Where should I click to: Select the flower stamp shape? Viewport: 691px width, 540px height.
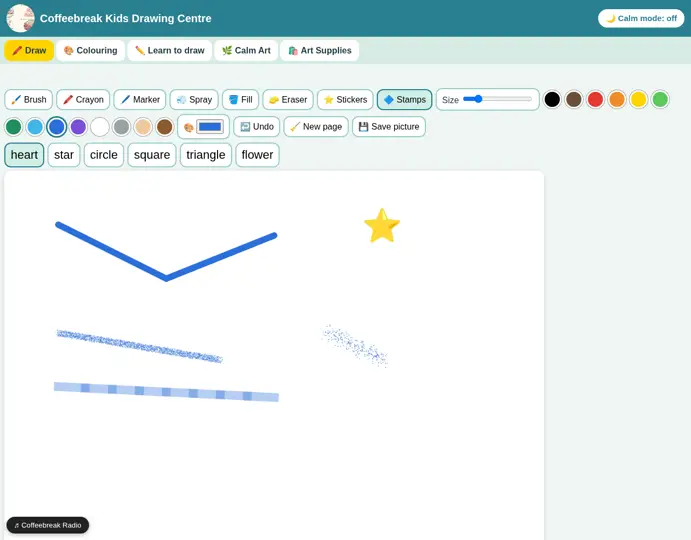[257, 155]
